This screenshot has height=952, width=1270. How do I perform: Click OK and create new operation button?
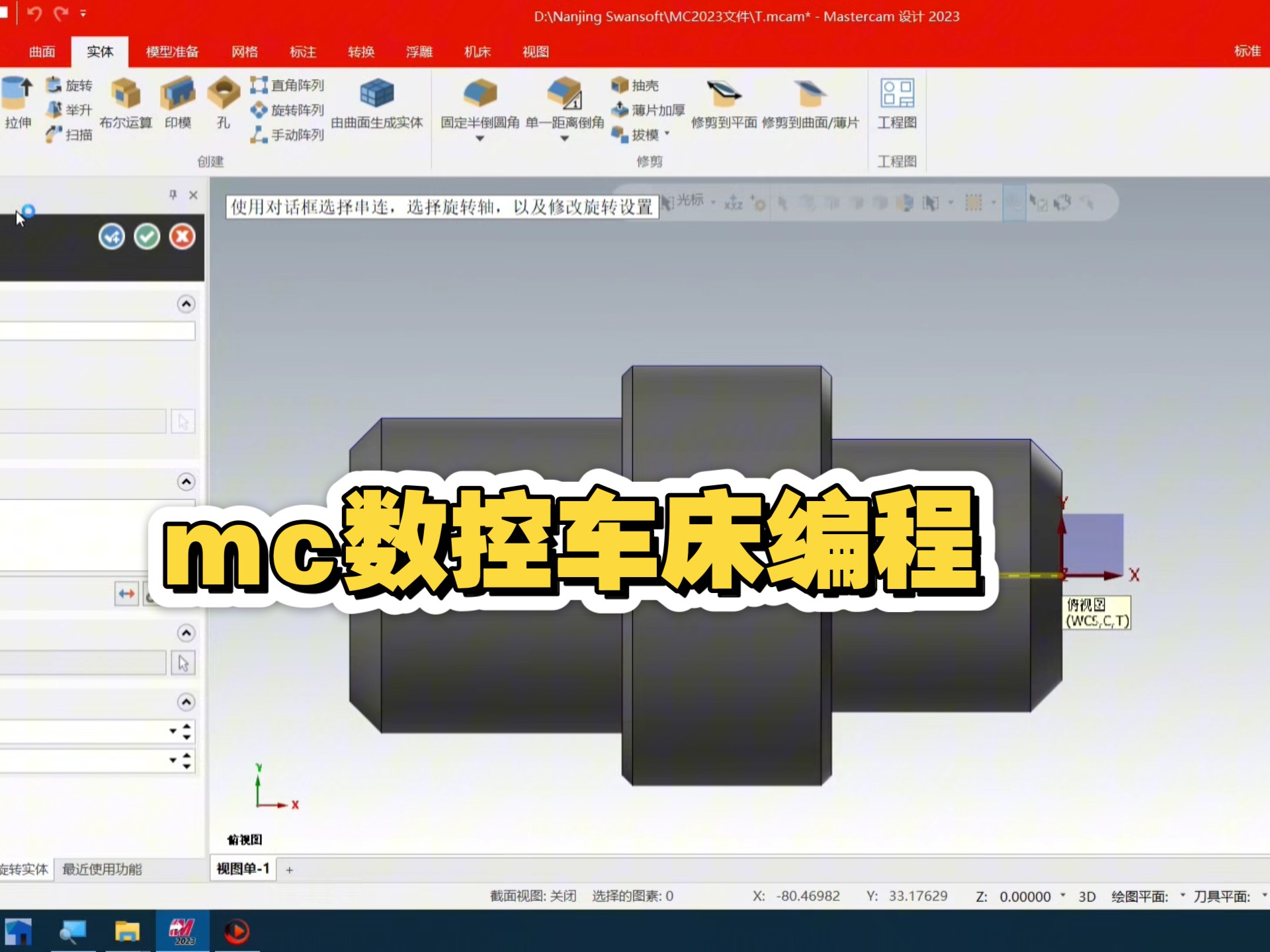pos(112,236)
